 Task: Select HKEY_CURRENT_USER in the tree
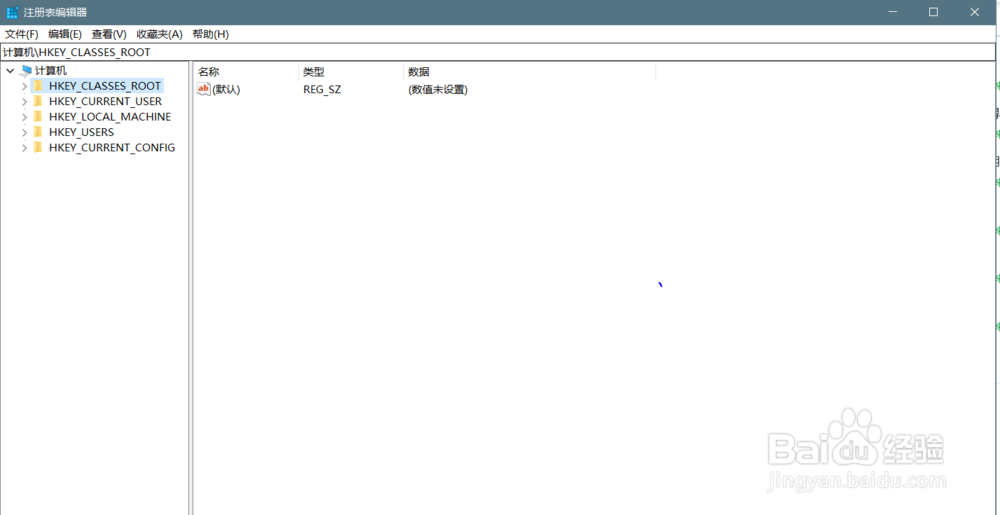click(x=105, y=101)
